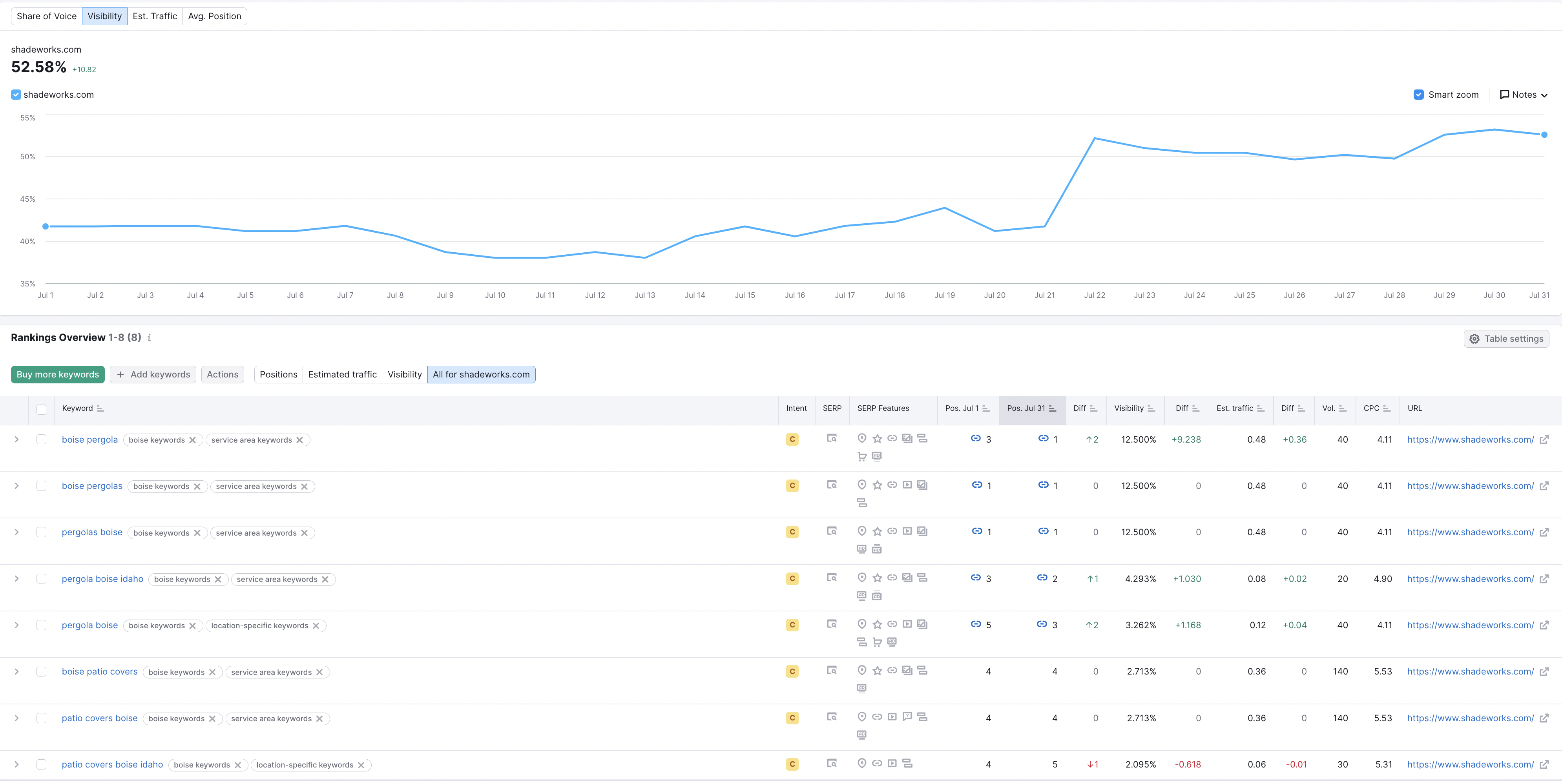1562x784 pixels.
Task: Select All for shadeworks.com table view
Action: pos(481,375)
